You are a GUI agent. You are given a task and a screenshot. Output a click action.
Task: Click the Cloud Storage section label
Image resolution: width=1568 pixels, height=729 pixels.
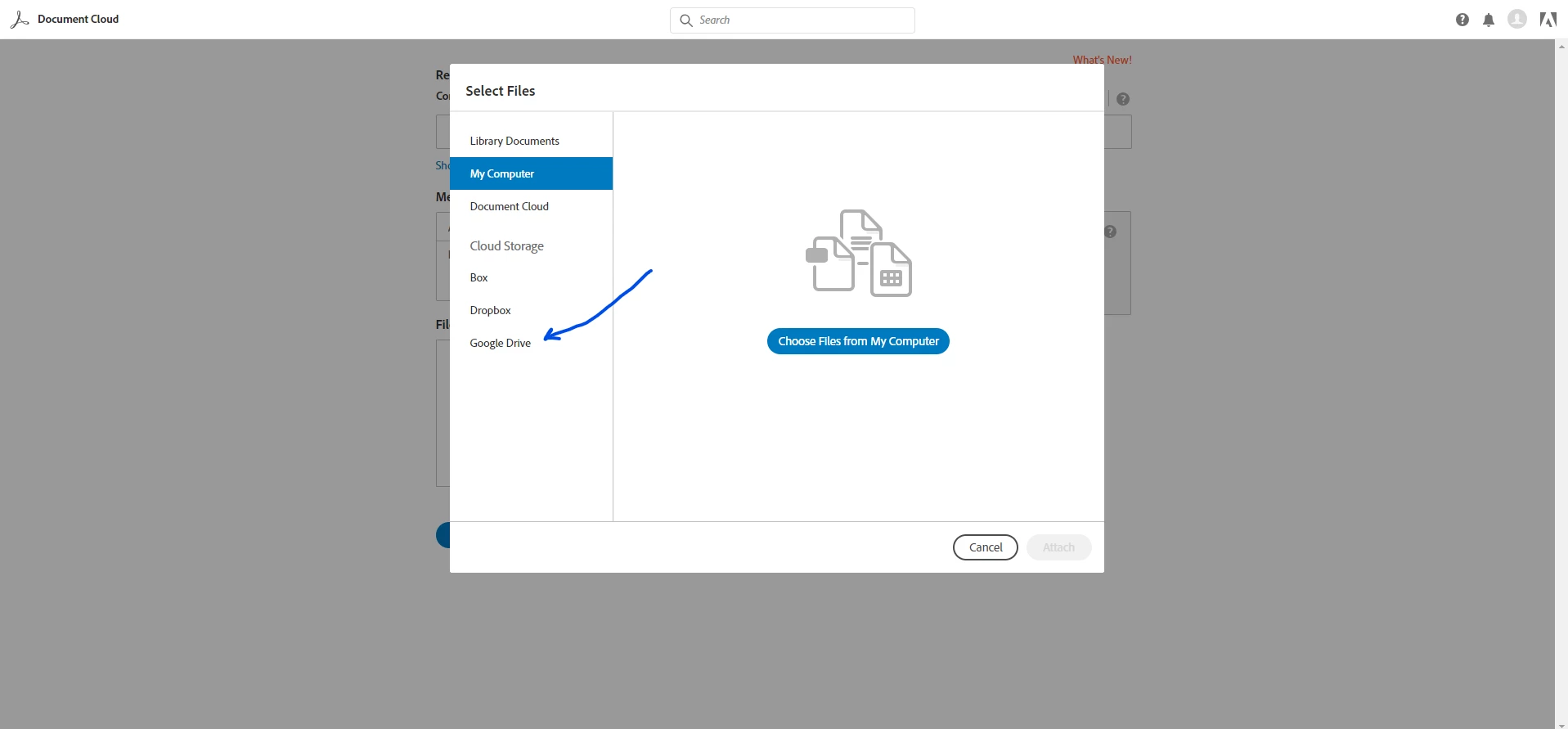pyautogui.click(x=506, y=245)
